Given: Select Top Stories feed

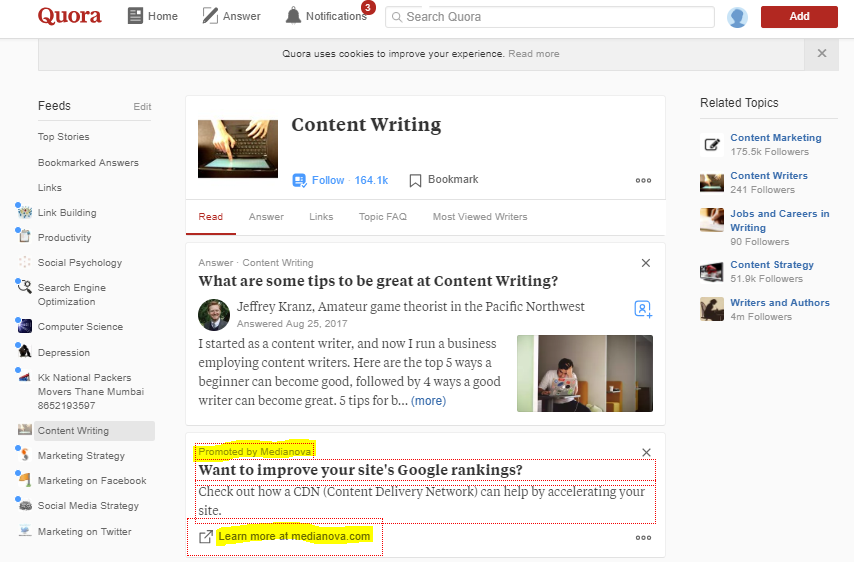Looking at the screenshot, I should click(64, 137).
